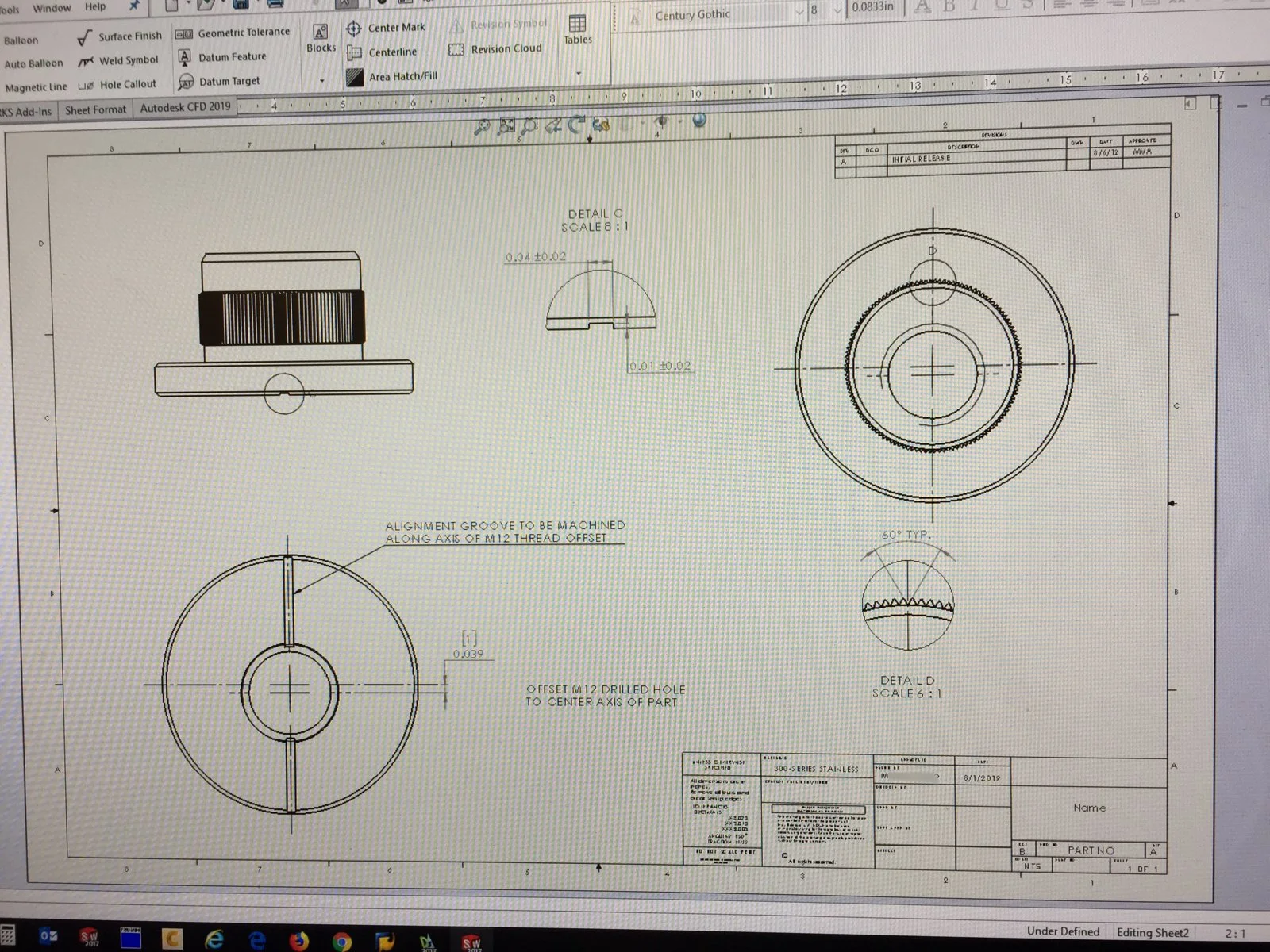Switch to the Sheet Format tab
The height and width of the screenshot is (952, 1270).
95,110
